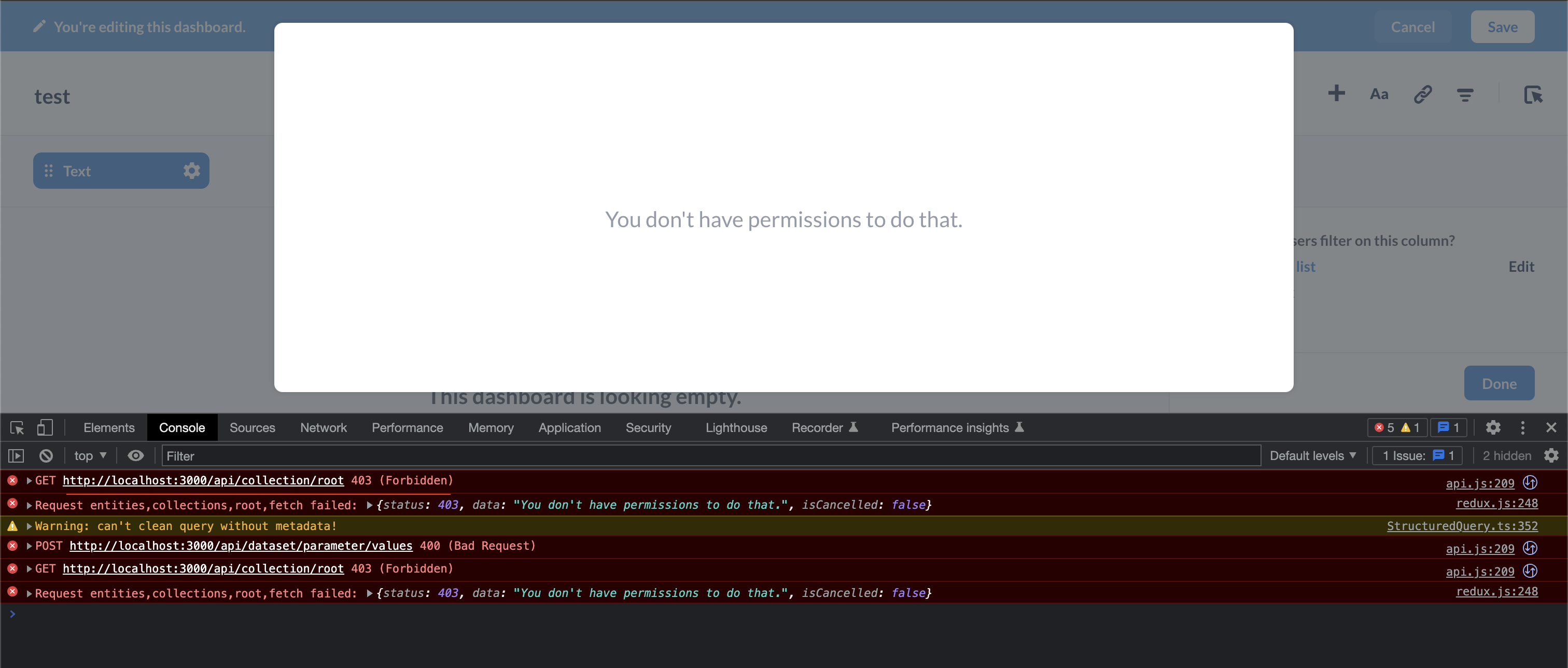
Task: Switch to the Network tab
Action: 323,427
